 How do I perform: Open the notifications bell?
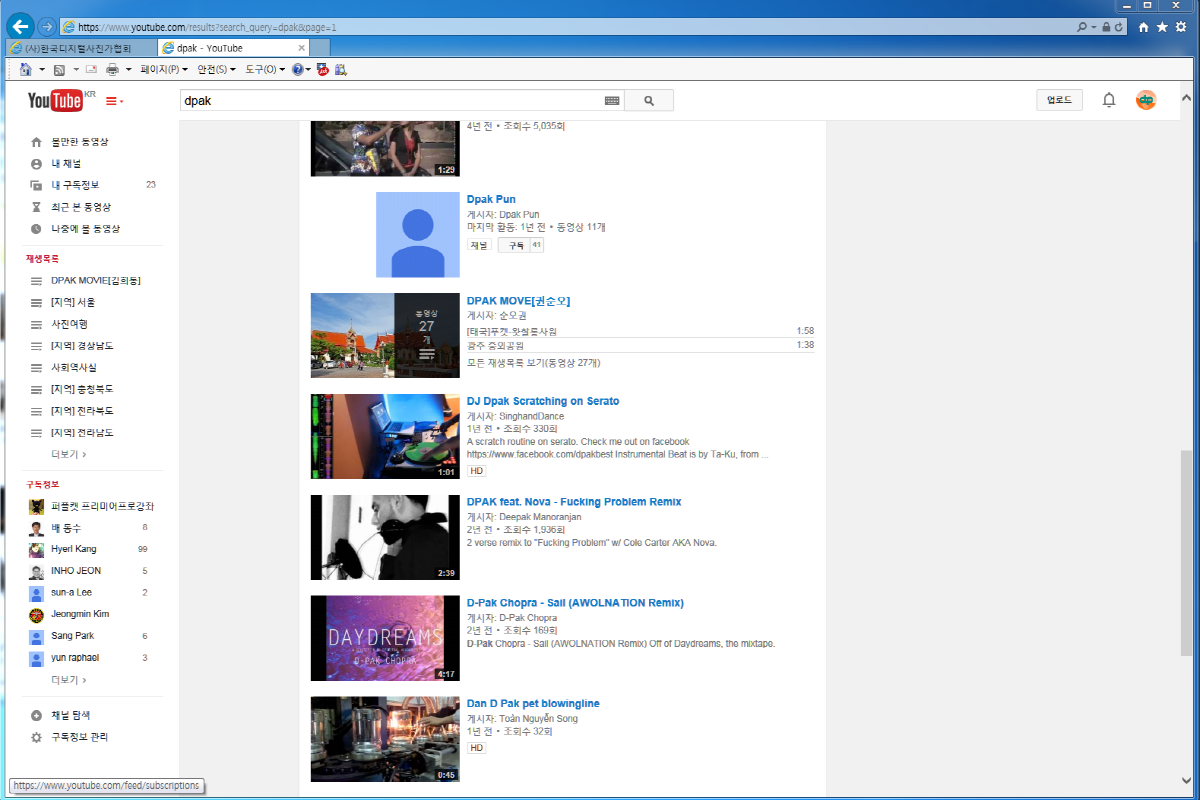point(1108,100)
